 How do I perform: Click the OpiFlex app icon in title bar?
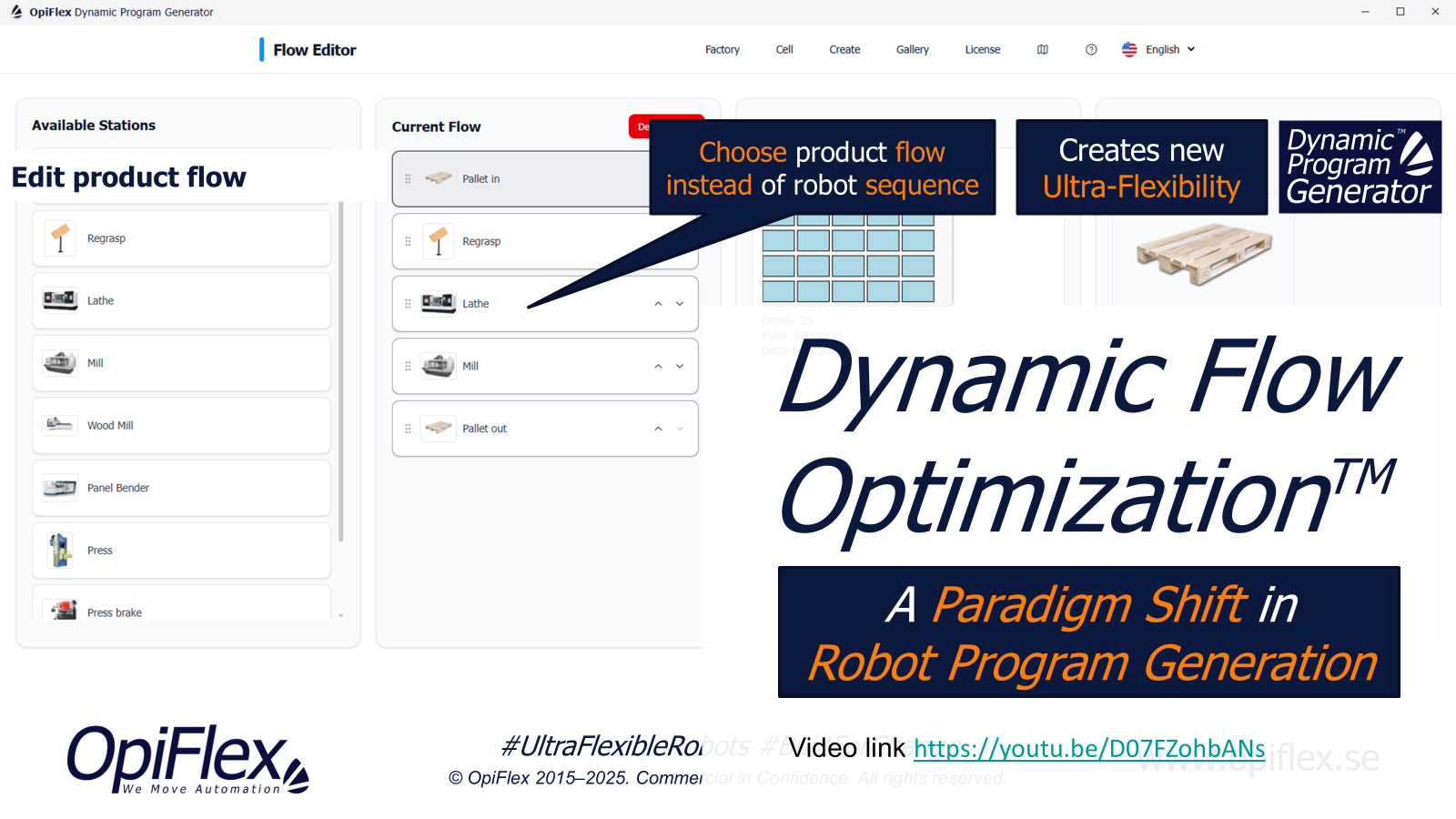click(16, 12)
